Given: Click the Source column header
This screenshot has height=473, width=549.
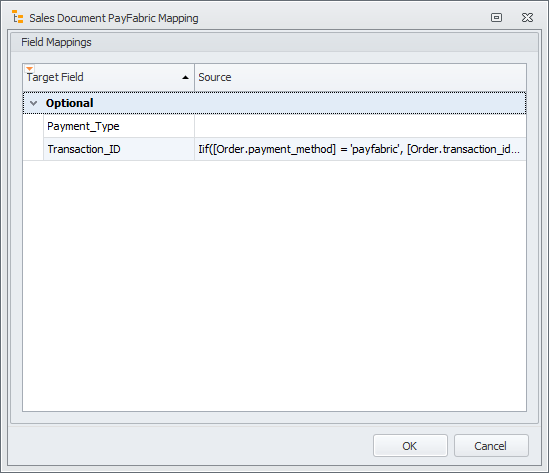Looking at the screenshot, I should tap(360, 77).
